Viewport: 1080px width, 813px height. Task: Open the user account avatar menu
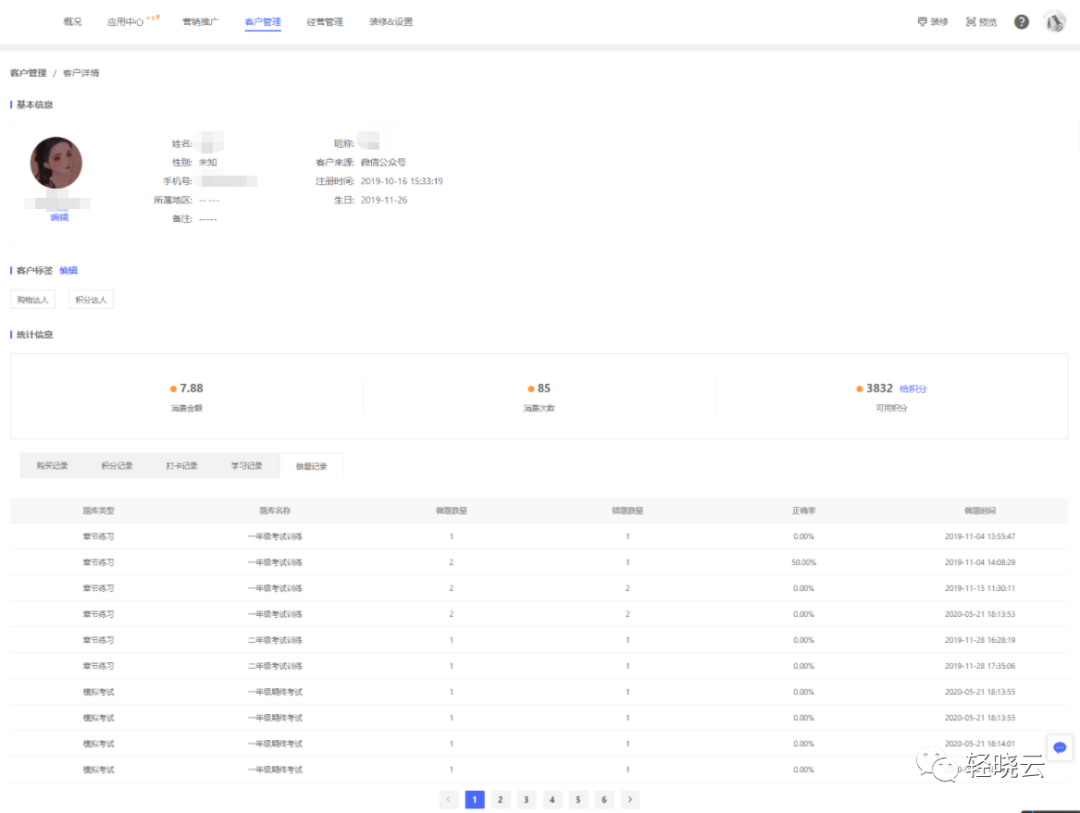coord(1055,22)
